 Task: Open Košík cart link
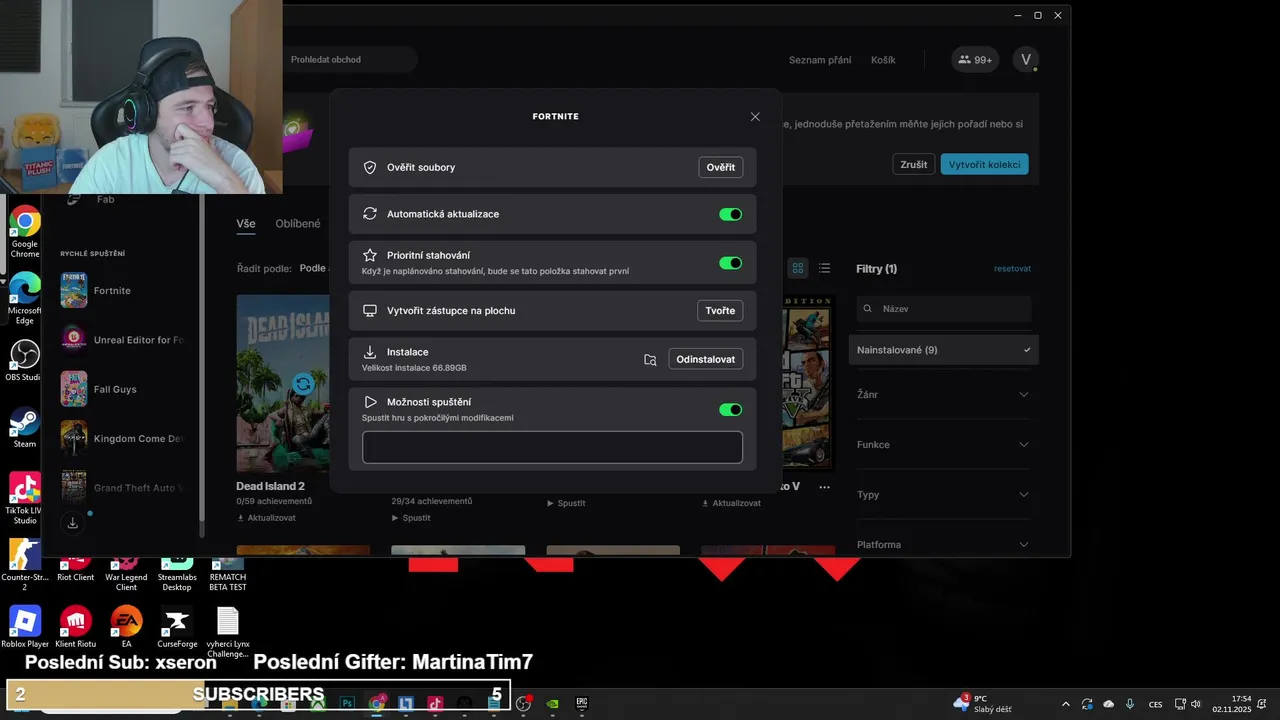(883, 60)
